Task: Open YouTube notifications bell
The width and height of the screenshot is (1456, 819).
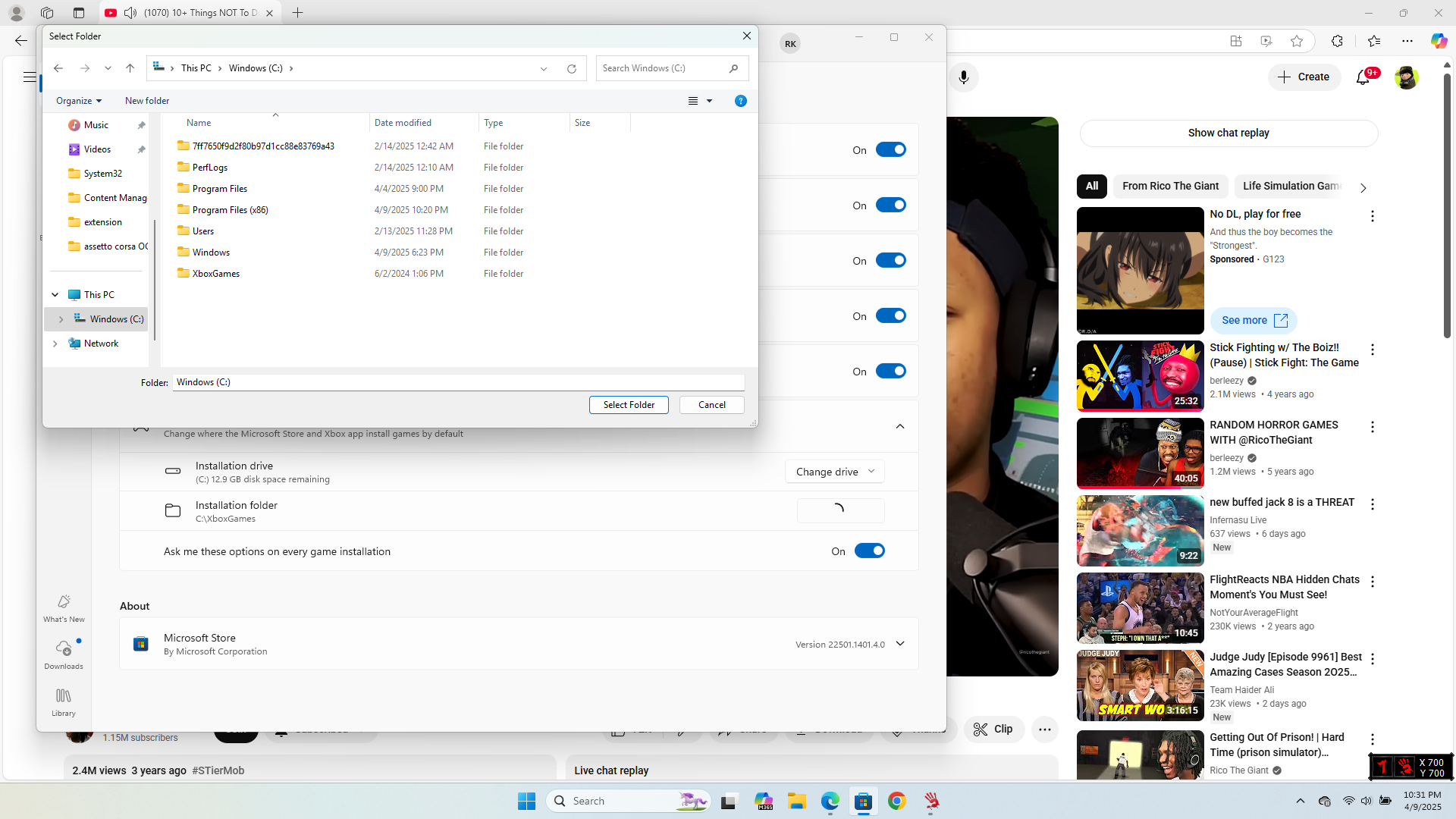Action: pos(1363,77)
